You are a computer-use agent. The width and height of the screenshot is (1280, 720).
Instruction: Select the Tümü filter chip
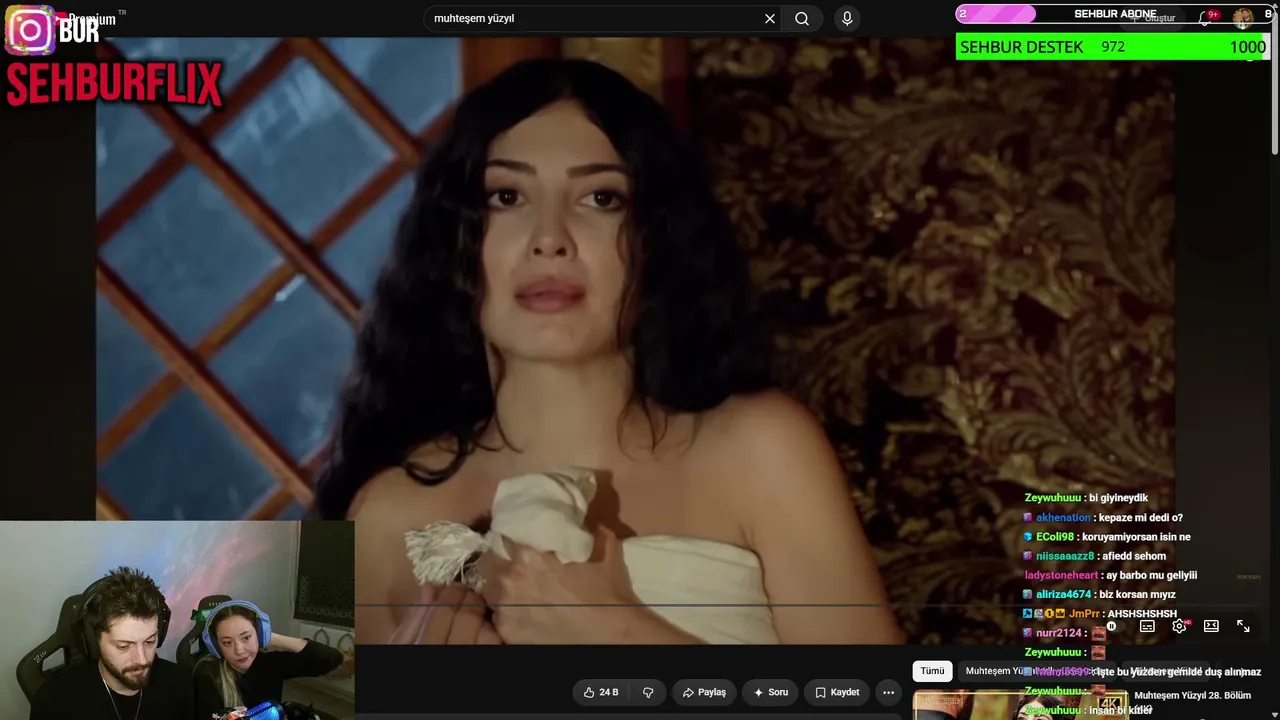(932, 671)
